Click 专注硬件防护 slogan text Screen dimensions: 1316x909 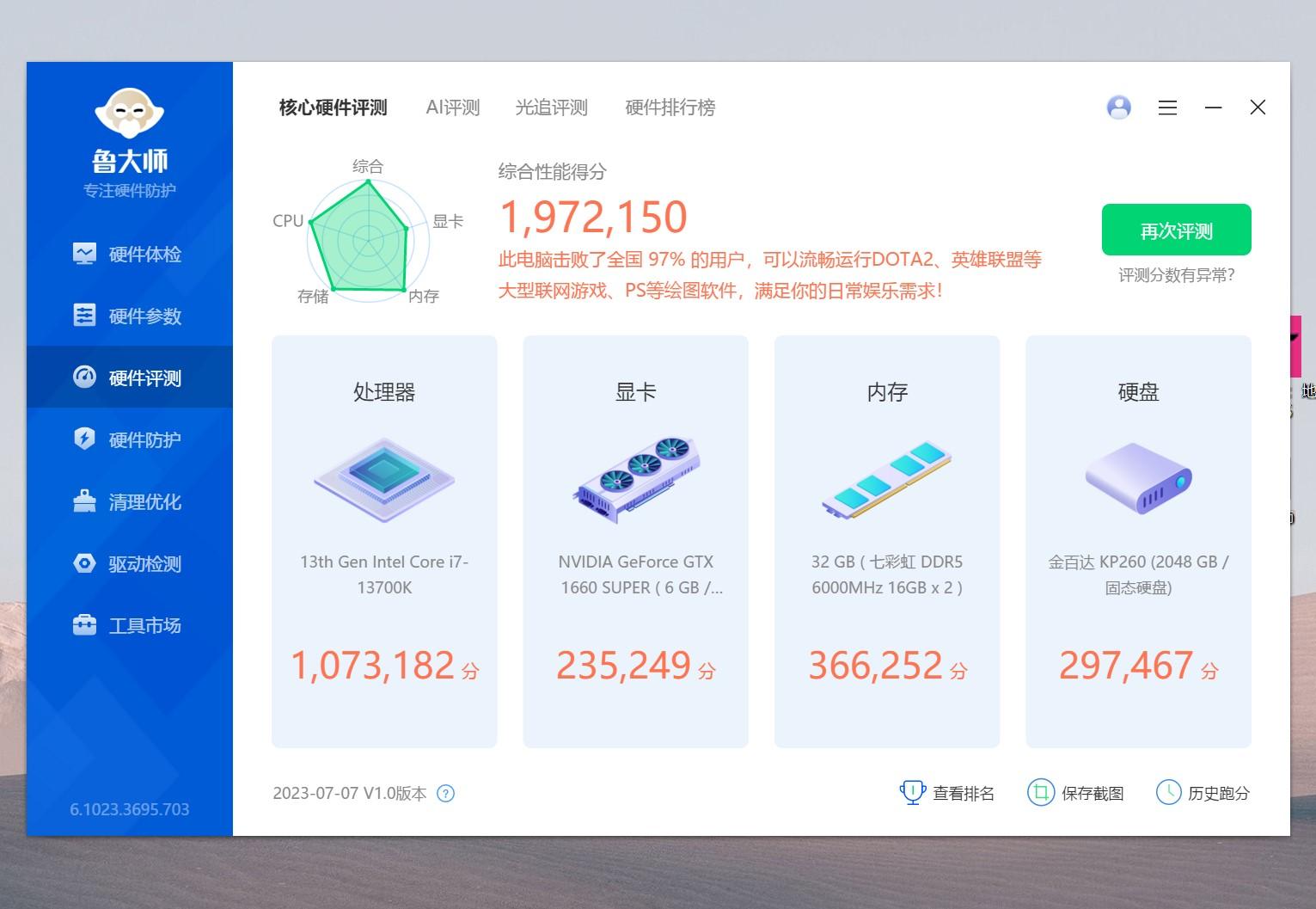point(130,191)
